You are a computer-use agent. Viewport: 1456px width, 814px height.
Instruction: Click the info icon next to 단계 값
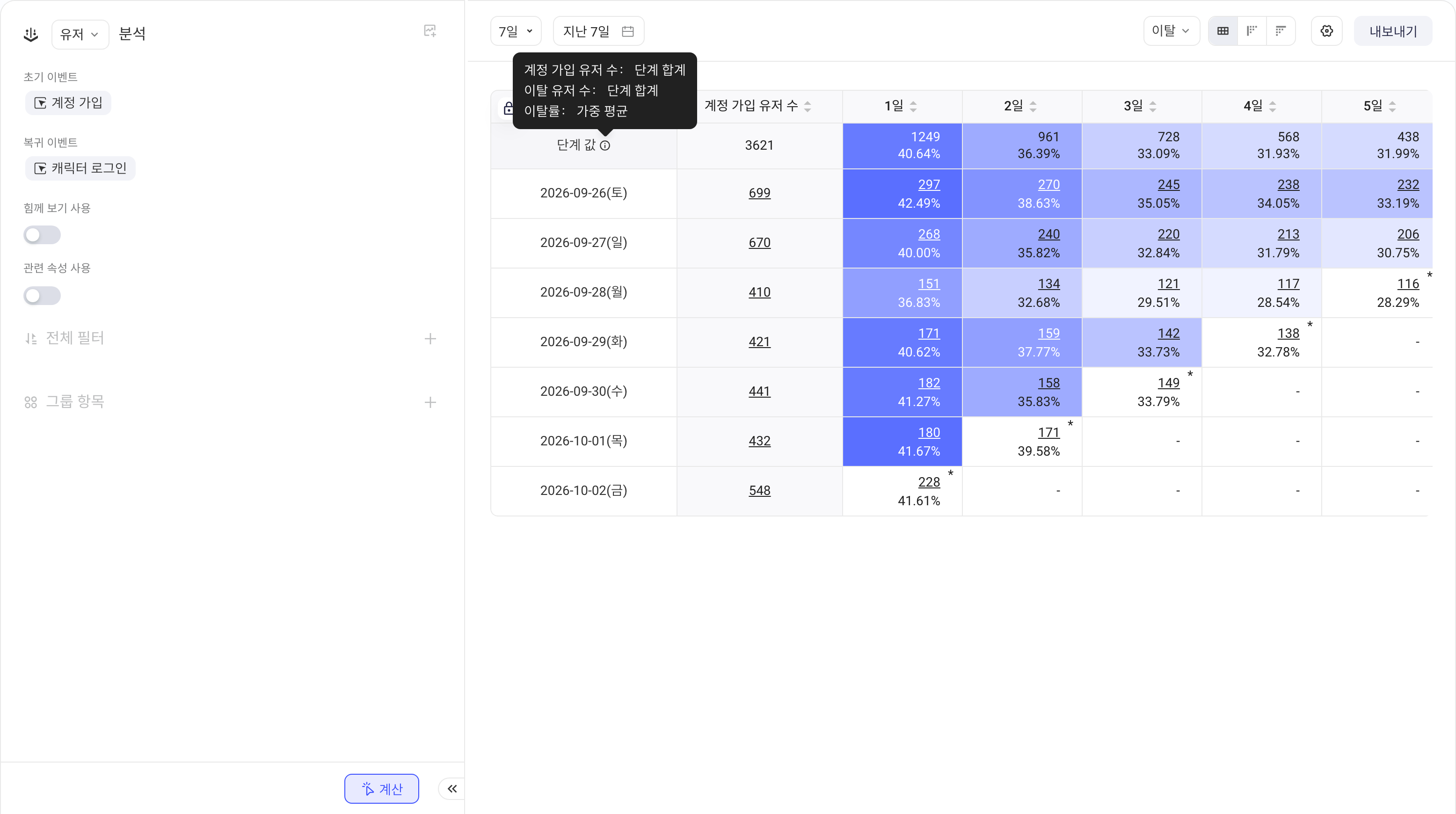point(605,145)
